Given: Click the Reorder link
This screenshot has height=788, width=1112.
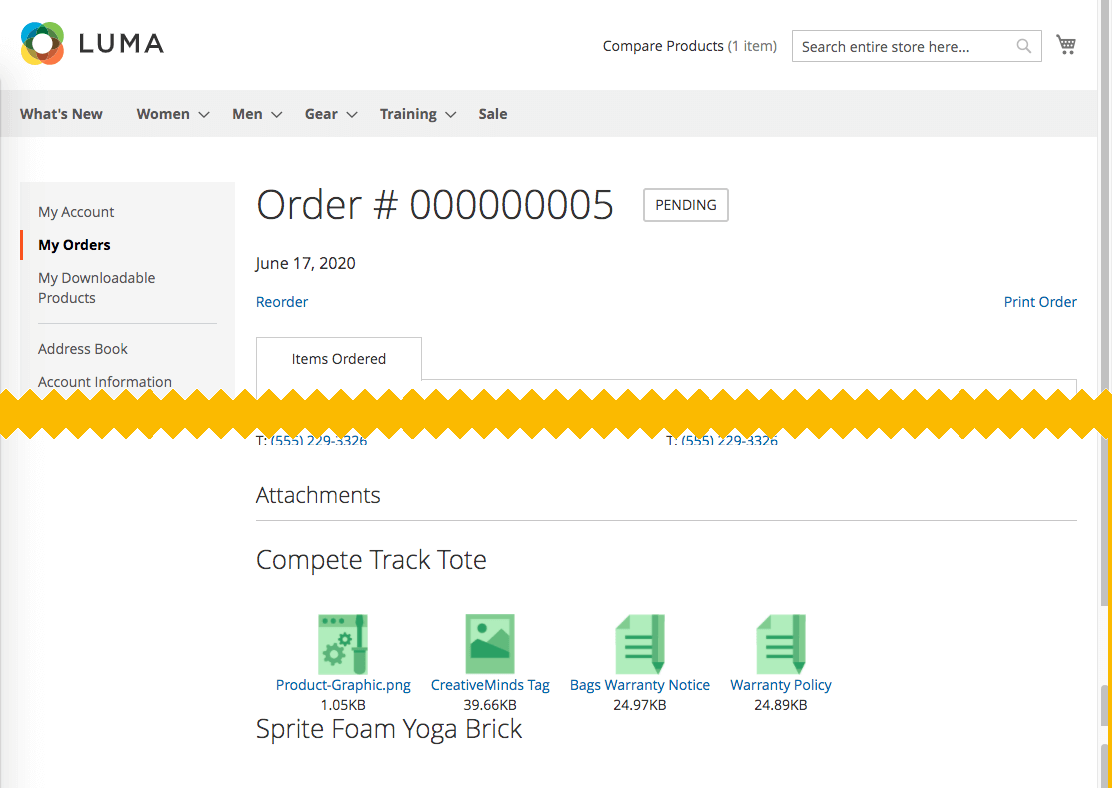Looking at the screenshot, I should tap(282, 302).
